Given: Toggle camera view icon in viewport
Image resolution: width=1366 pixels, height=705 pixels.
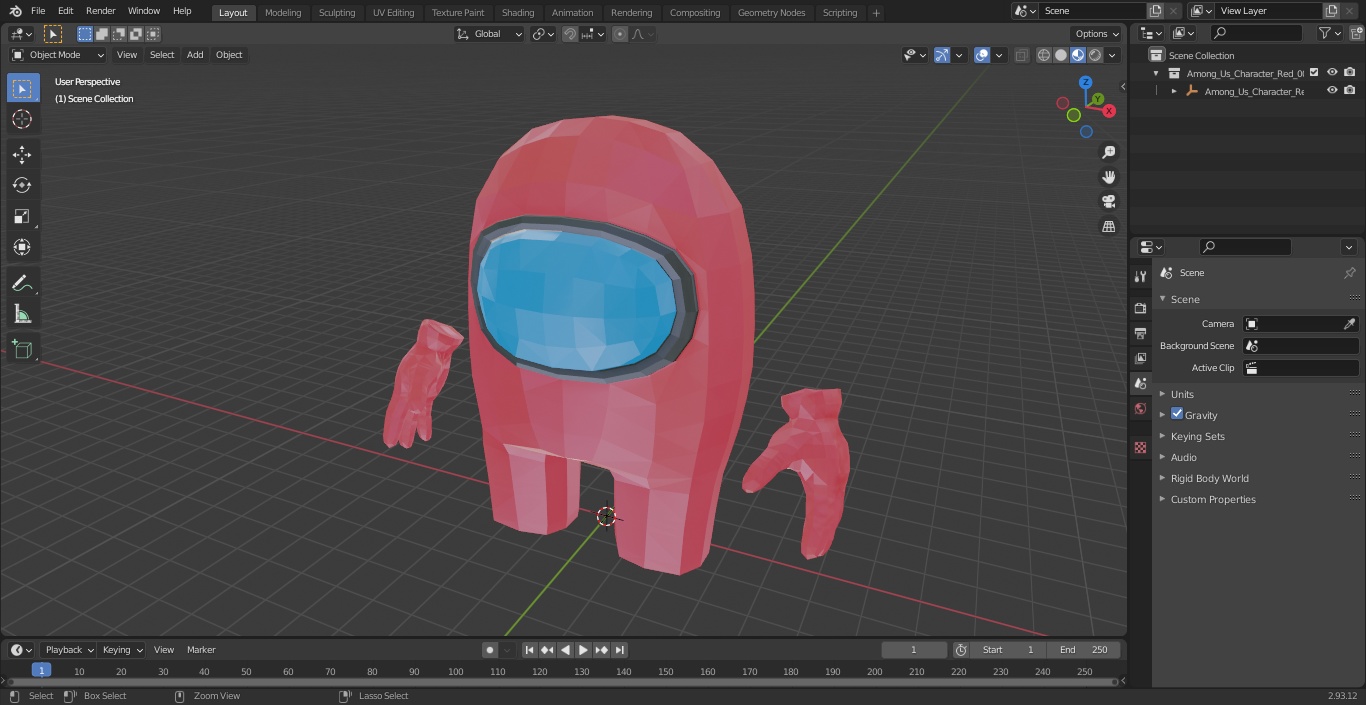Looking at the screenshot, I should (1108, 202).
